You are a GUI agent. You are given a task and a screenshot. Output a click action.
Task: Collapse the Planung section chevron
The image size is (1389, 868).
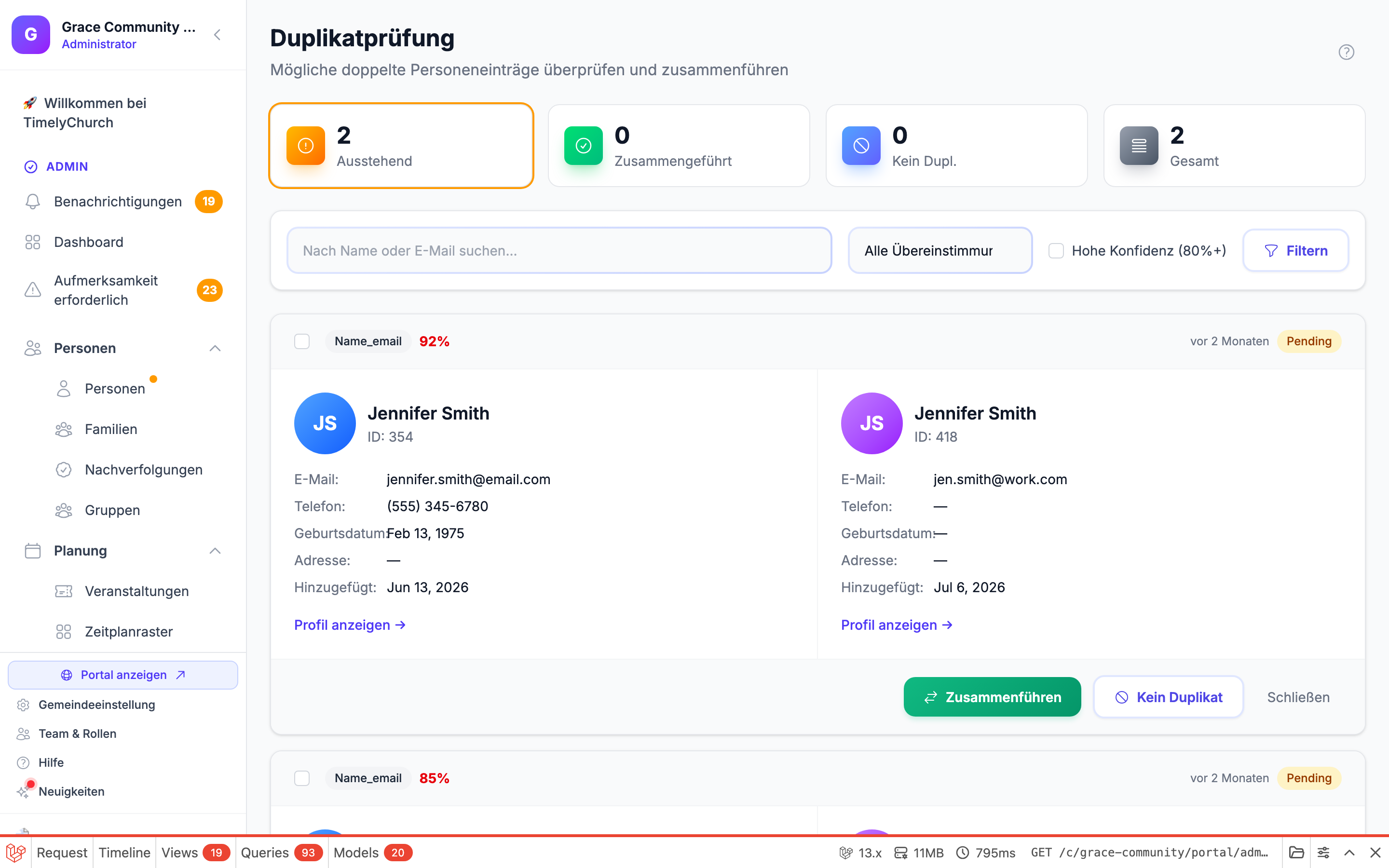coord(215,551)
